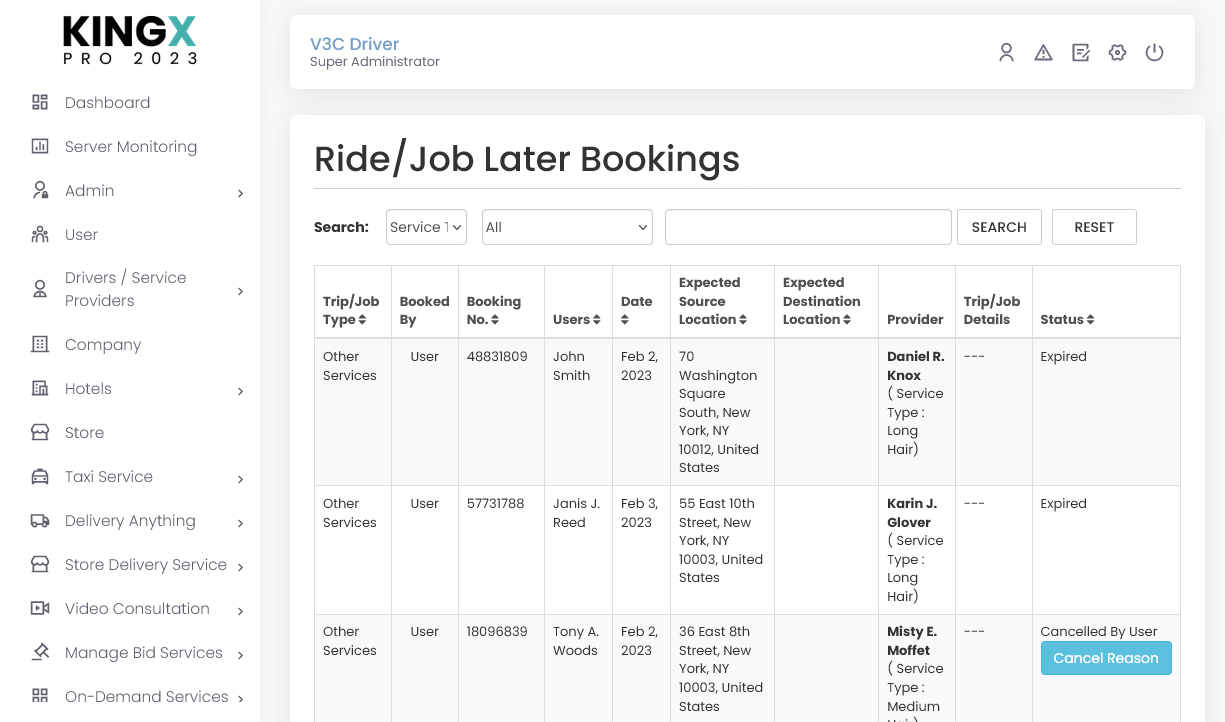
Task: Open Dashboard from the sidebar
Action: [x=107, y=103]
